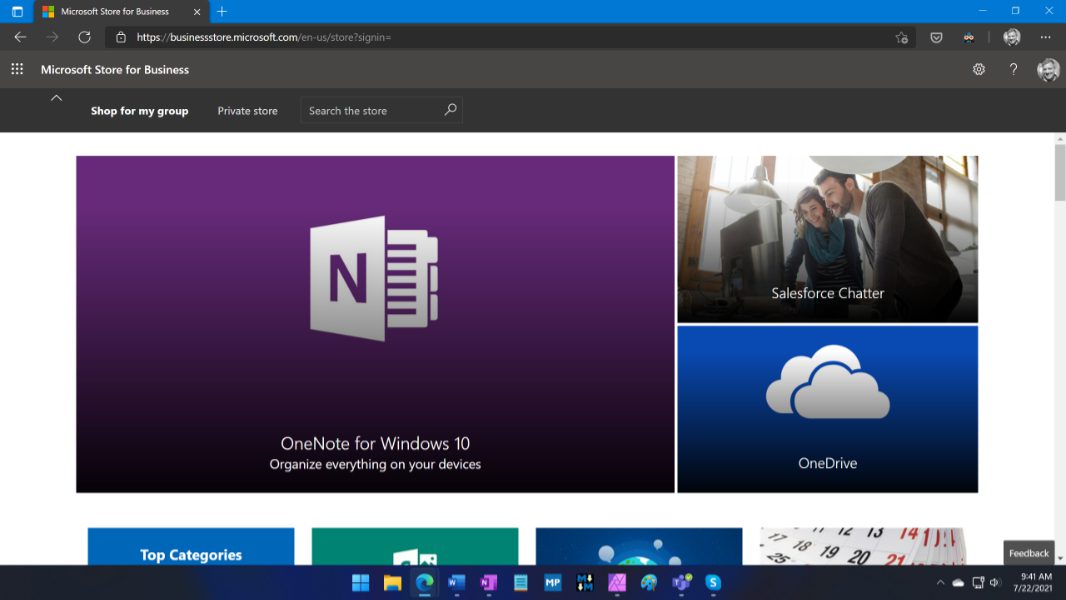The image size is (1066, 600).
Task: Open the OneNote for Windows 10 banner
Action: click(x=375, y=324)
